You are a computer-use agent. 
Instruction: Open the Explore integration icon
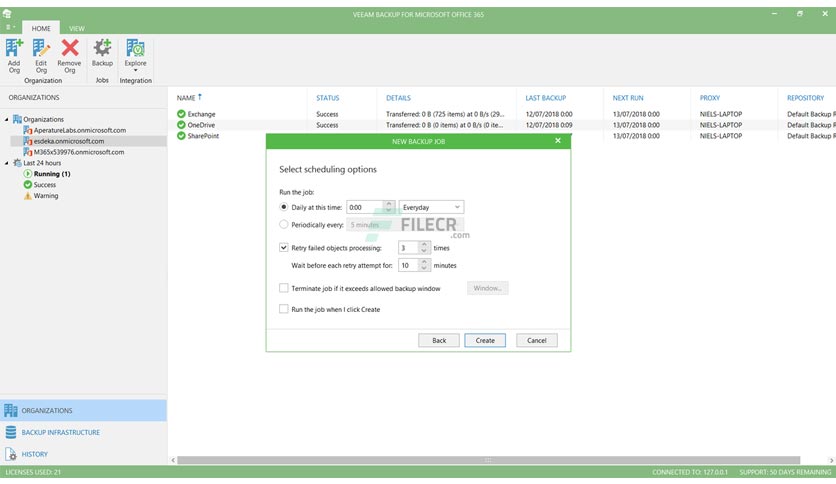point(135,49)
